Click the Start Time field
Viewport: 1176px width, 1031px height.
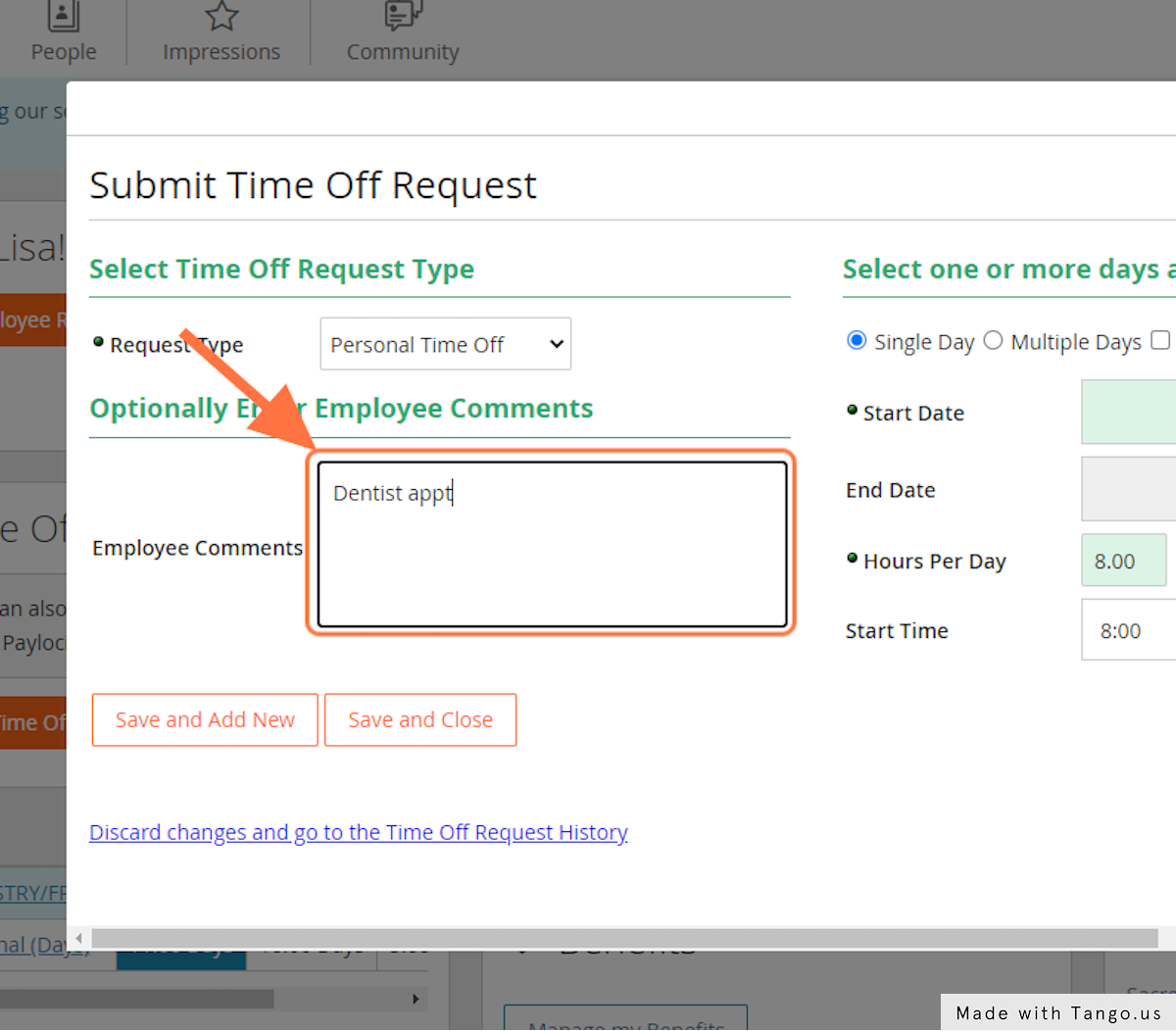(x=1128, y=630)
